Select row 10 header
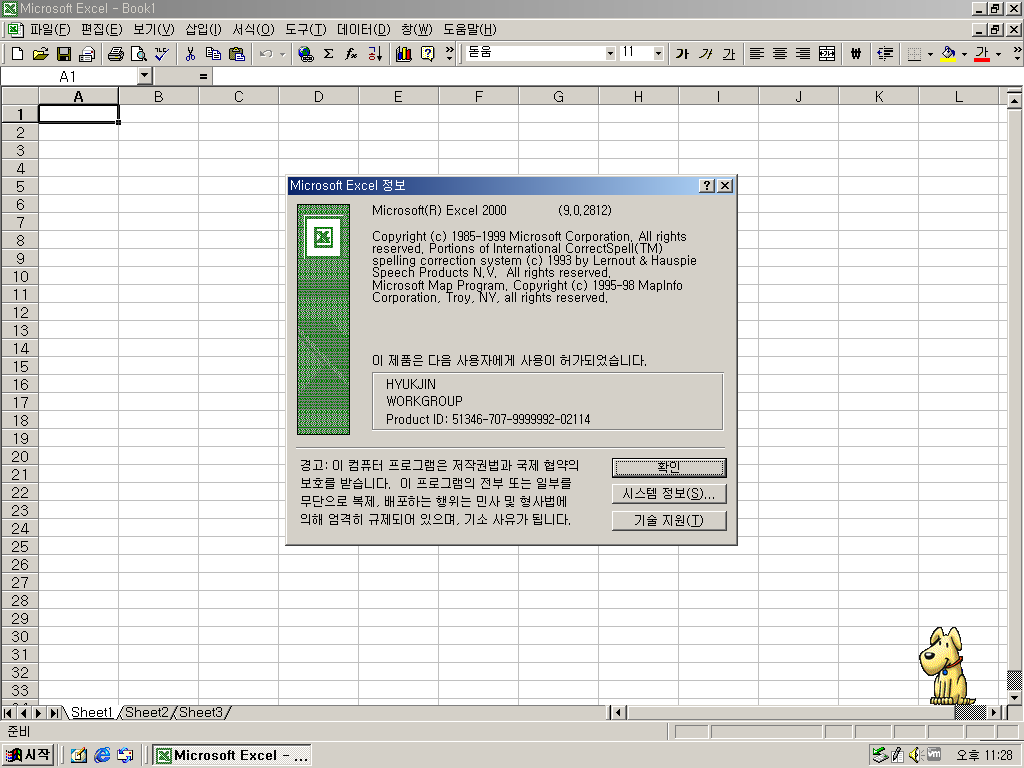1024x768 pixels. point(20,276)
